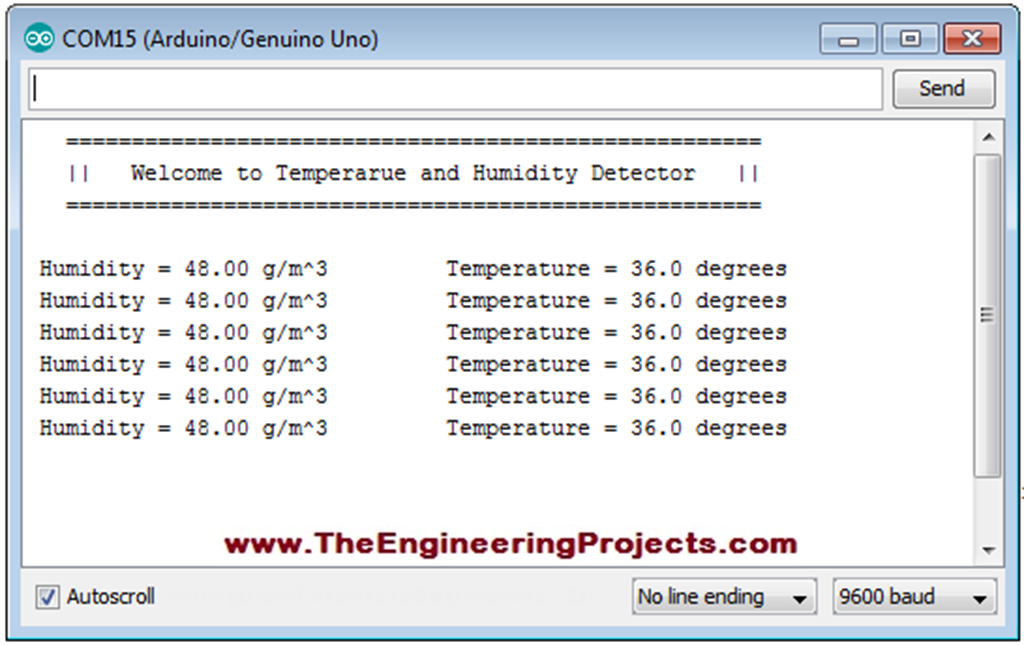Click the scrollbar thumb grip
The image size is (1024, 645).
pyautogui.click(x=987, y=316)
